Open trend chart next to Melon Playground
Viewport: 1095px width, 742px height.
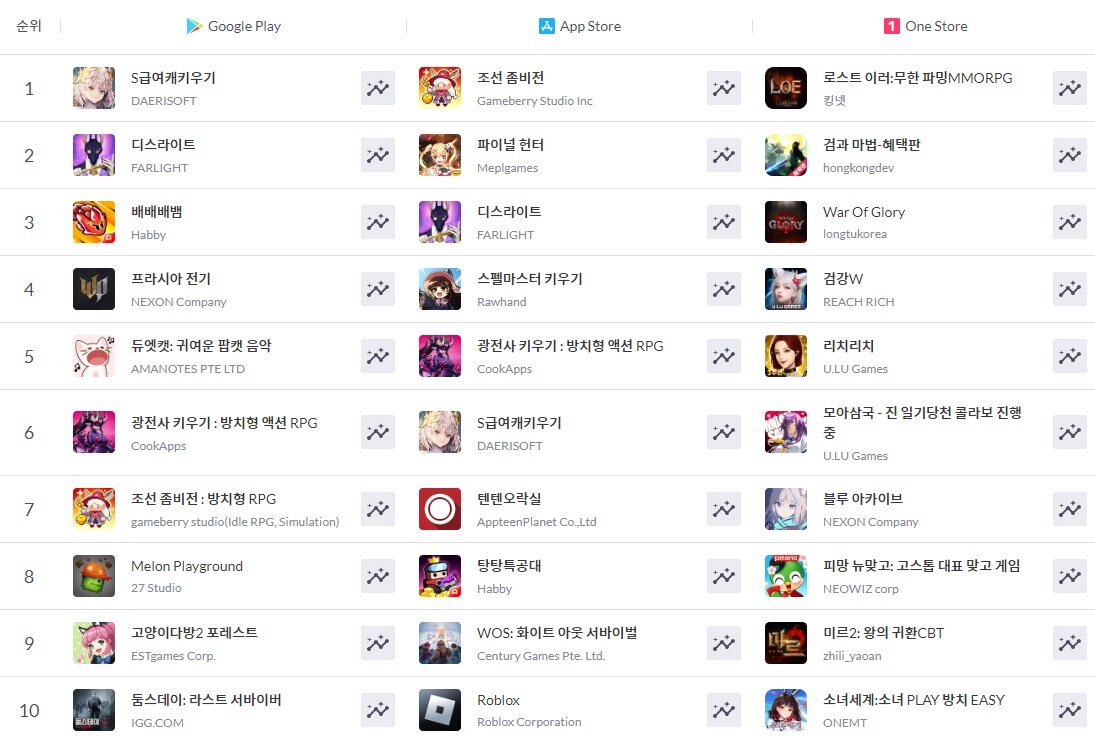(x=378, y=576)
